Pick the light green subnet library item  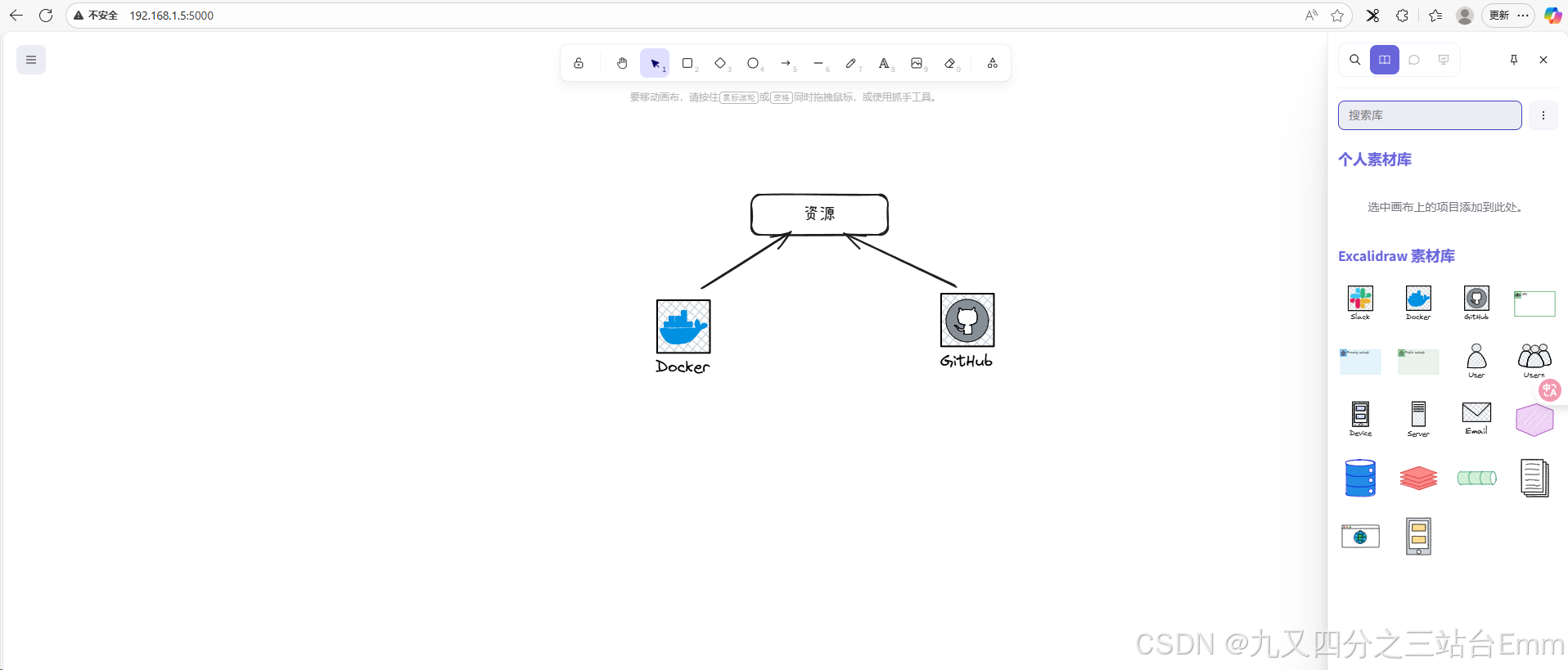click(1418, 362)
